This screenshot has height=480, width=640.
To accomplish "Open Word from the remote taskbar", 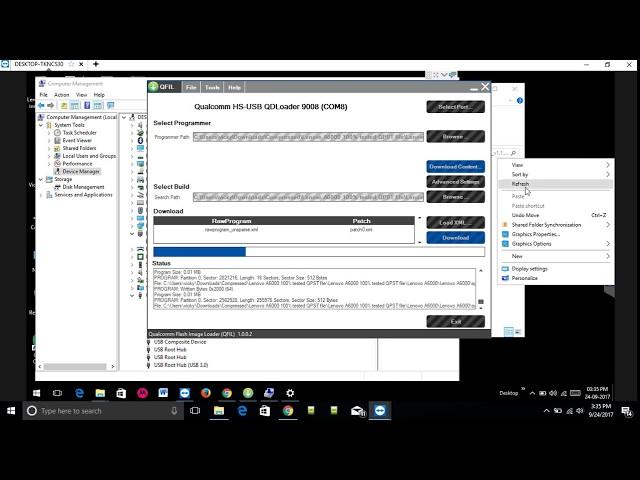I will coord(163,393).
